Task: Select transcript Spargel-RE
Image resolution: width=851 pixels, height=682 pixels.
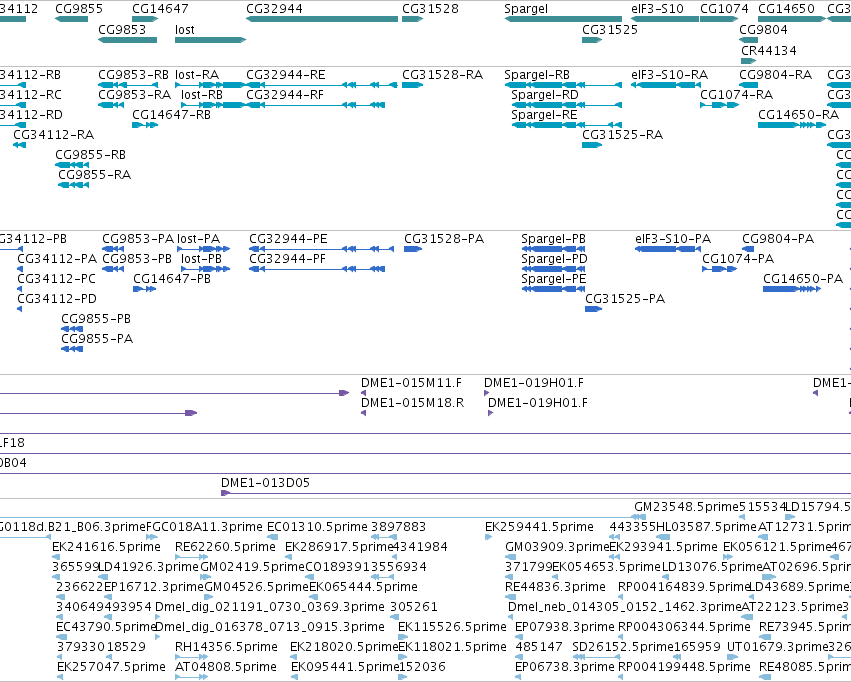Action: click(x=544, y=114)
